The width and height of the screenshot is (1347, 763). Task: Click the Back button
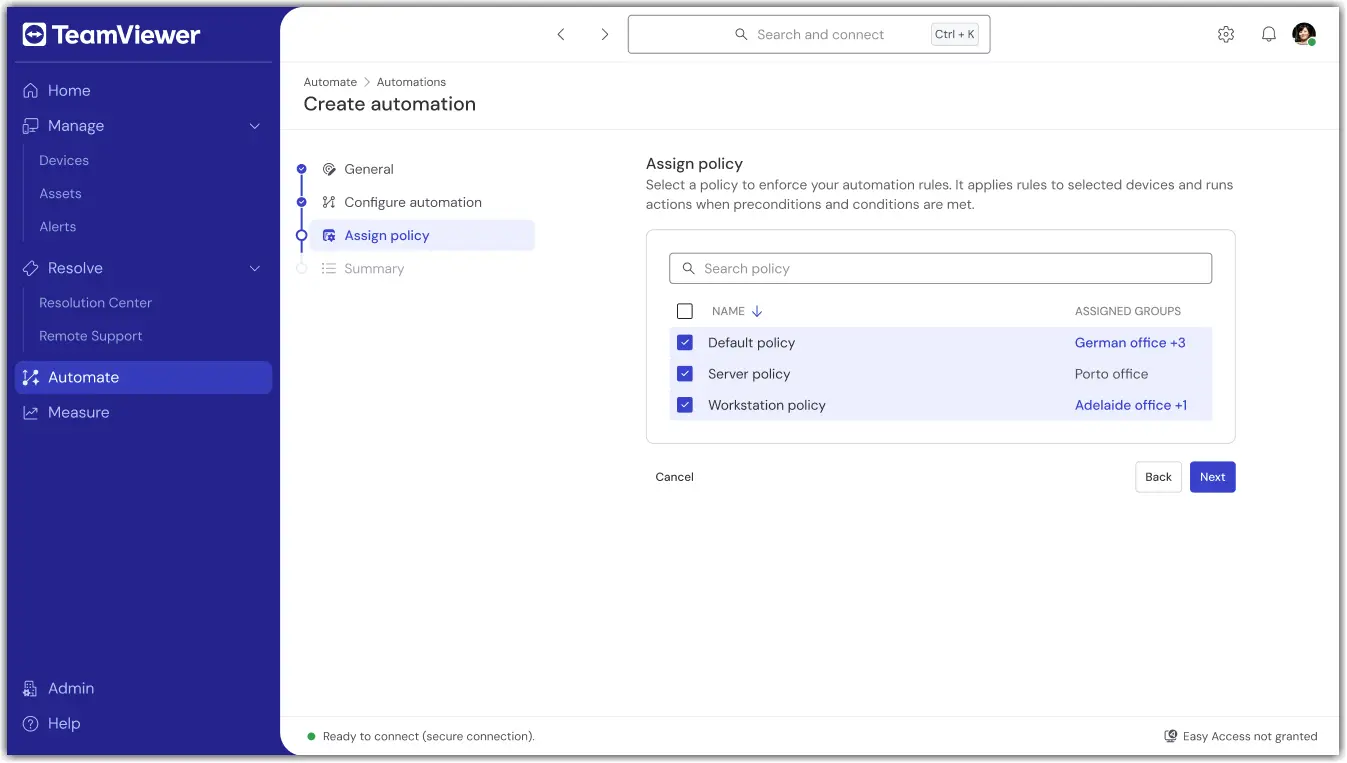click(1159, 477)
